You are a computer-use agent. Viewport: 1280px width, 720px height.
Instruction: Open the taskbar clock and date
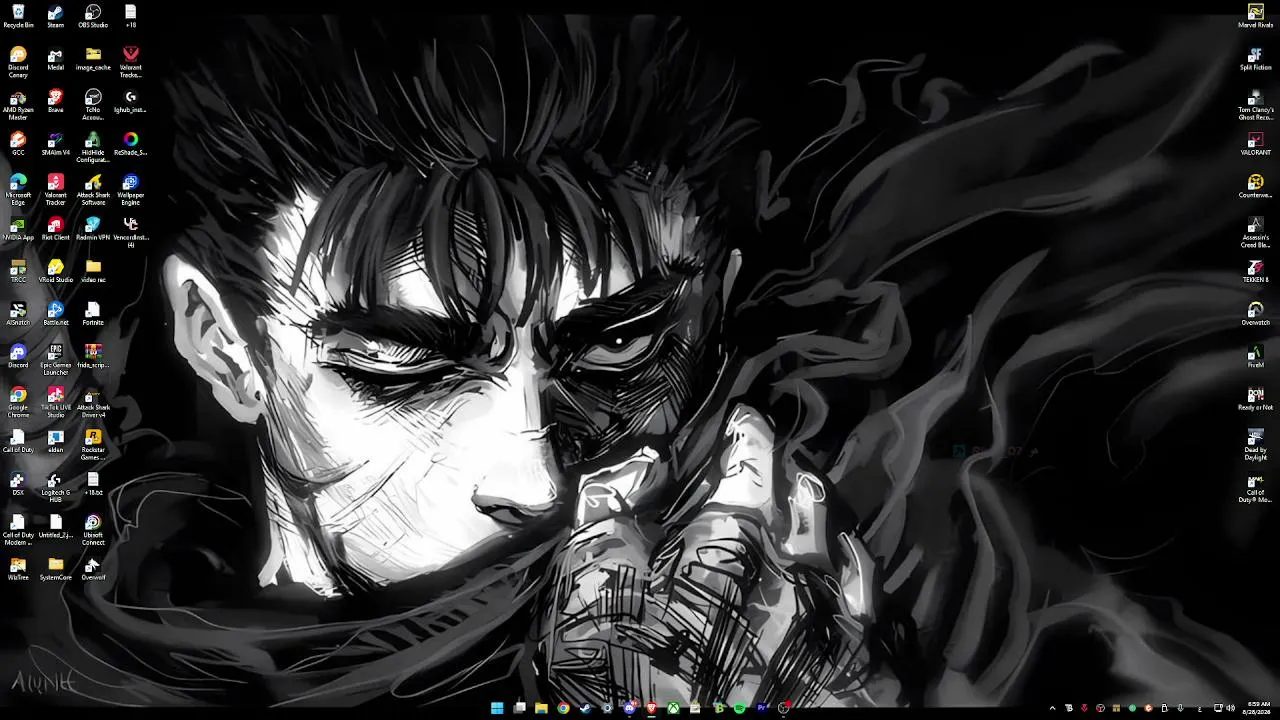(x=1258, y=708)
